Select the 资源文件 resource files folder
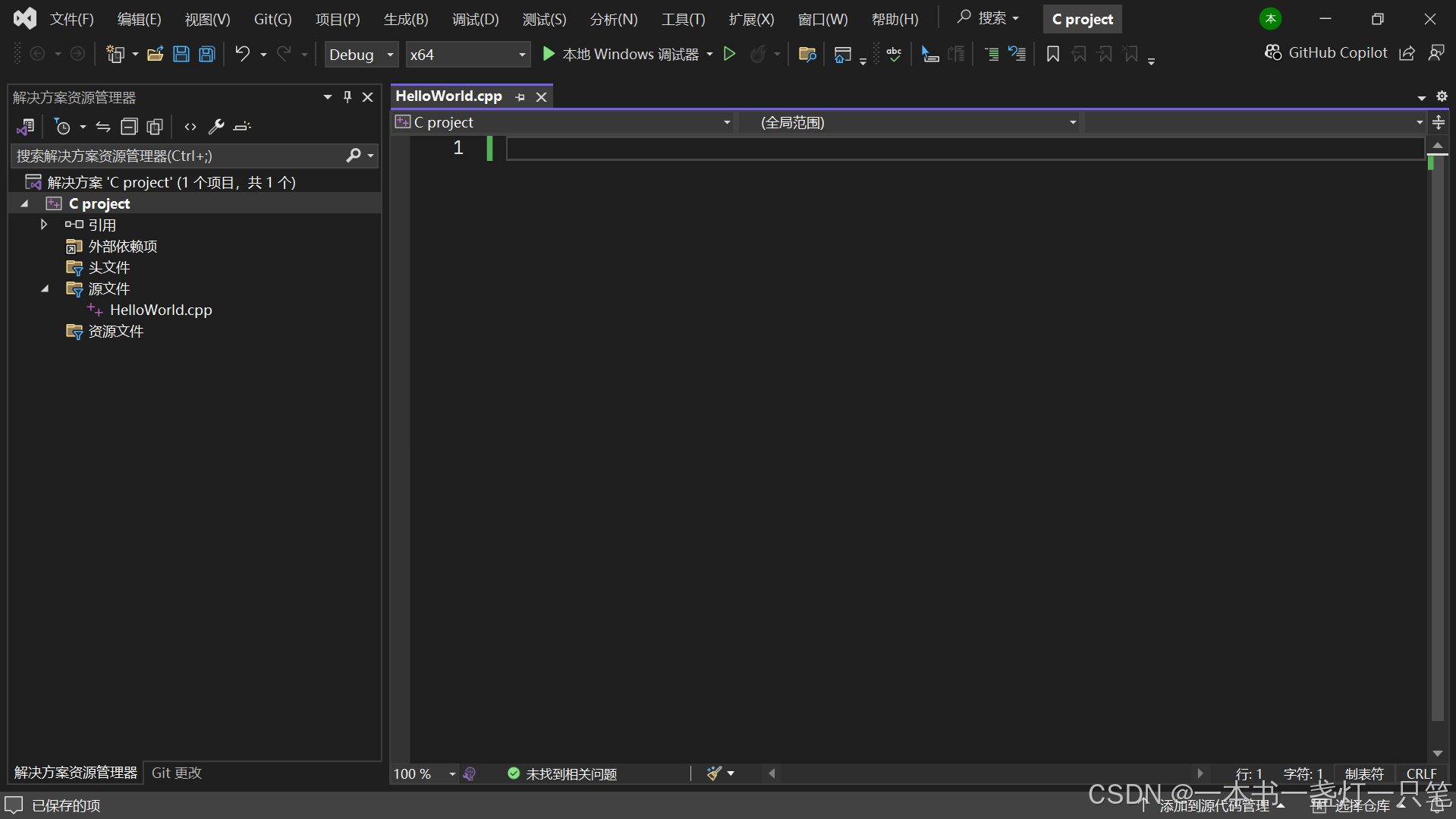Image resolution: width=1456 pixels, height=819 pixels. click(115, 331)
